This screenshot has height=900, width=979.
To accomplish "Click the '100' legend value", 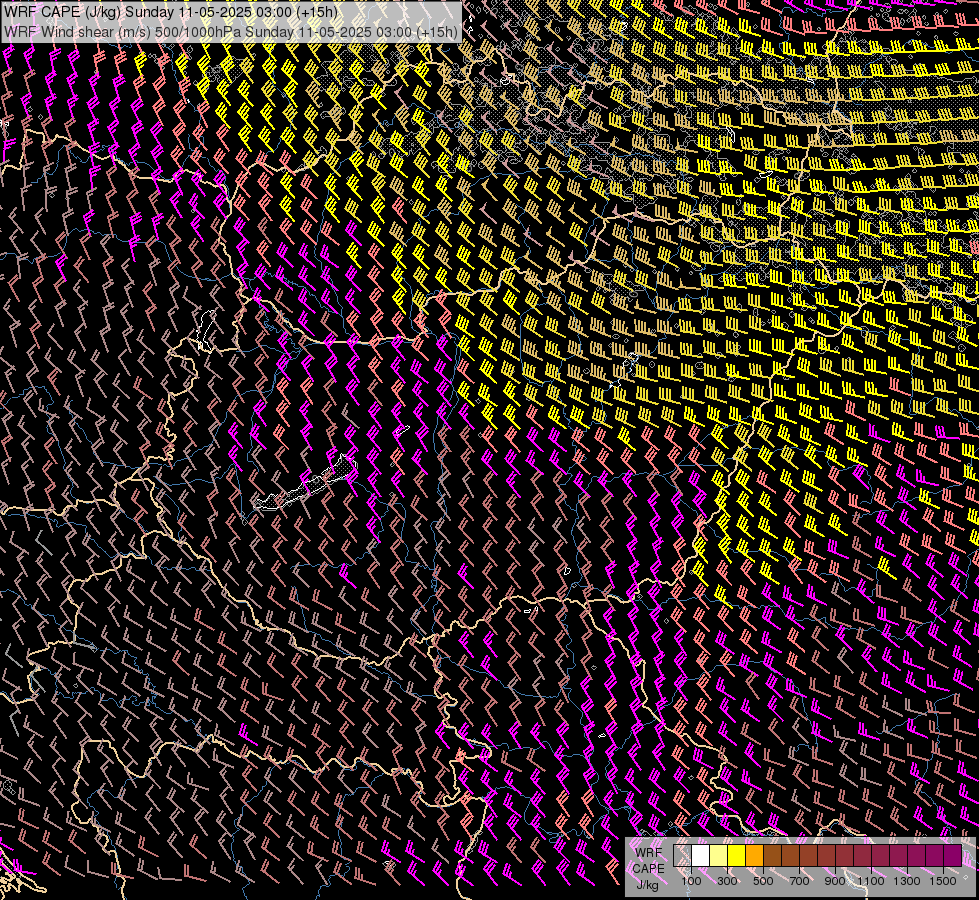I will coord(691,881).
